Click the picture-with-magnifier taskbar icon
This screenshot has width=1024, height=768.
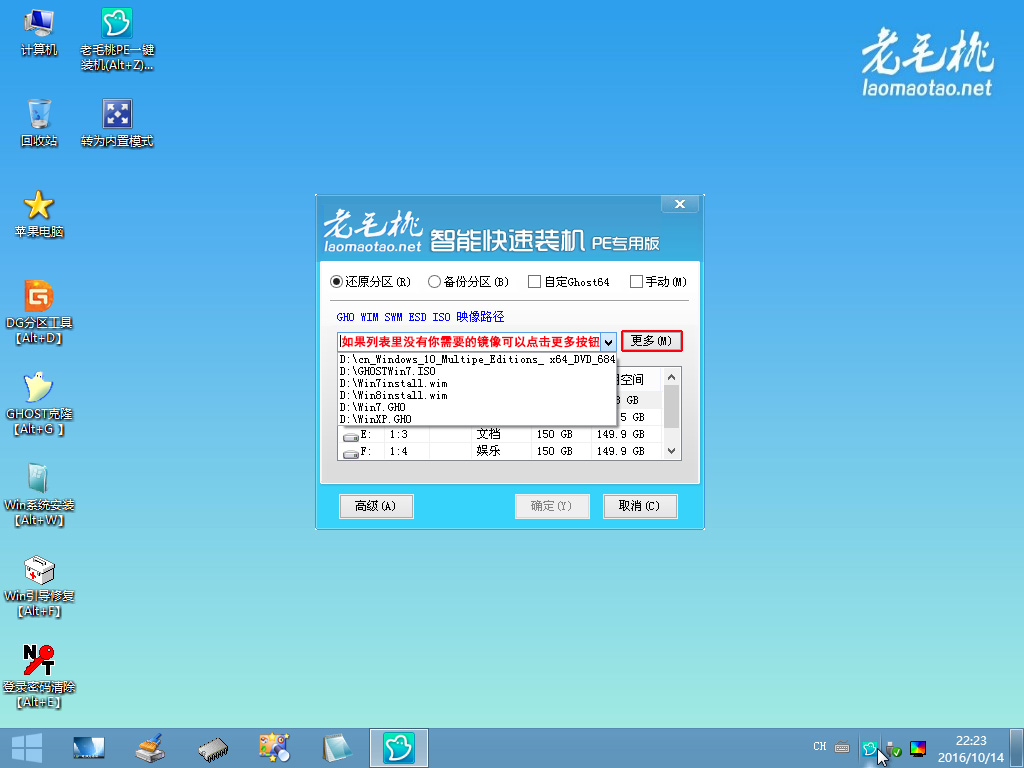point(274,748)
